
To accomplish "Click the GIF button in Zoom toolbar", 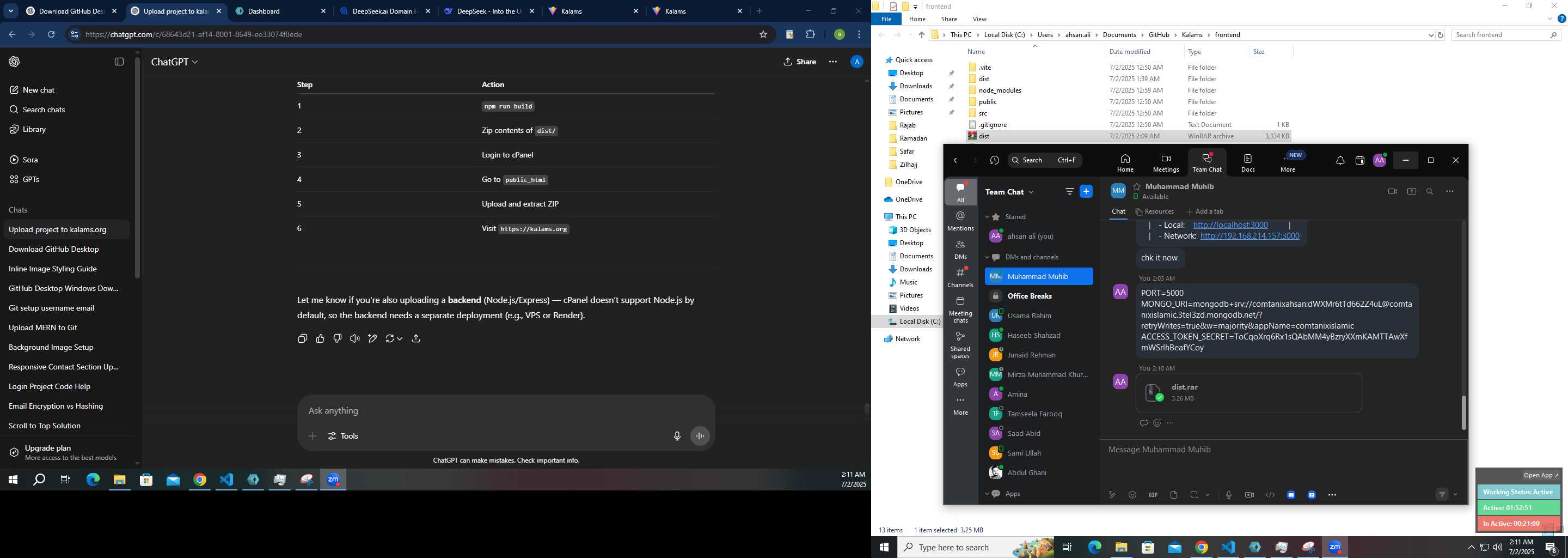I will 1153,495.
